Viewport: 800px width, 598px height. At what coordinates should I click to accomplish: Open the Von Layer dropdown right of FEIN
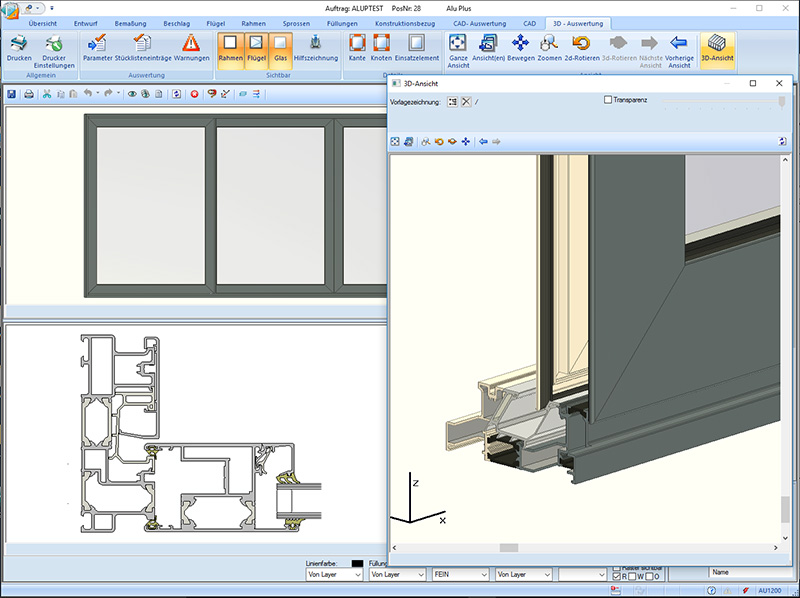tap(524, 575)
